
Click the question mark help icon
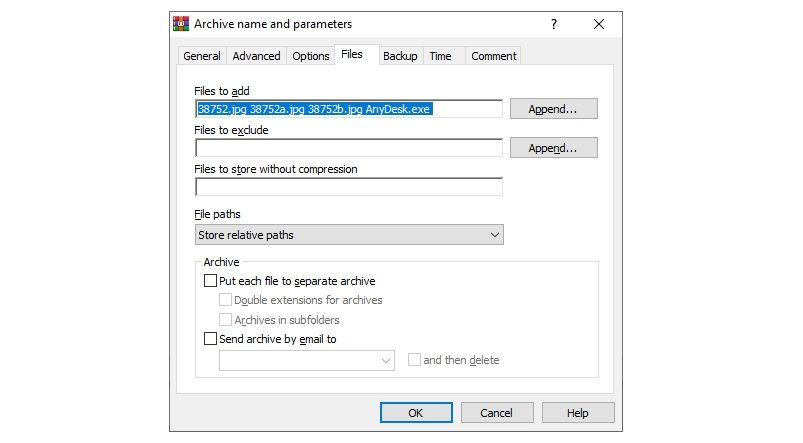click(554, 23)
